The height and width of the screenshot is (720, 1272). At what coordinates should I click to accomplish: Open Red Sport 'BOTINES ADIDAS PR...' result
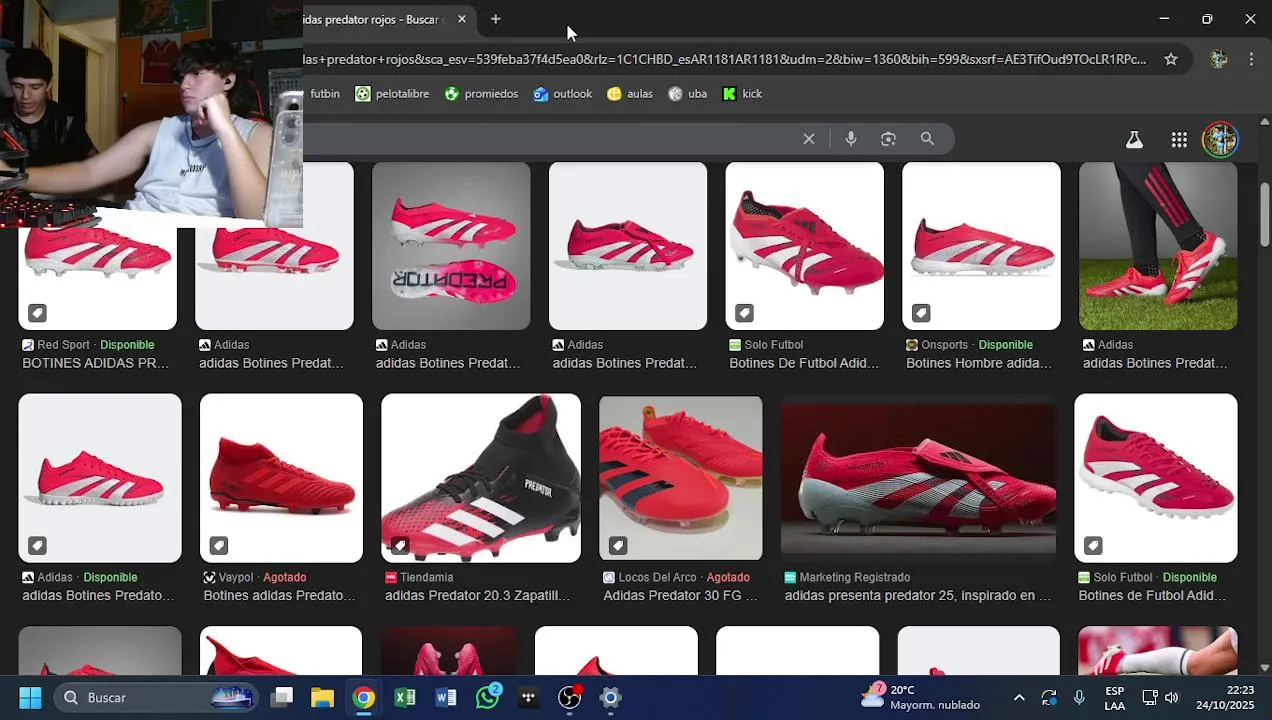(x=98, y=278)
